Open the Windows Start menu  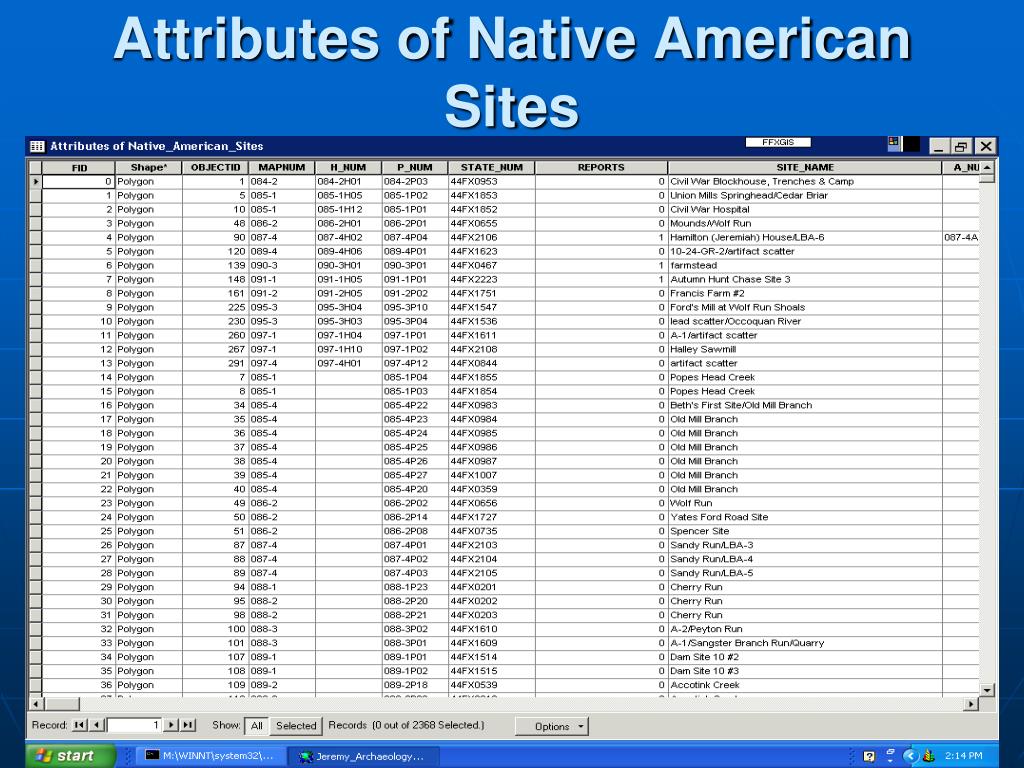coord(71,756)
